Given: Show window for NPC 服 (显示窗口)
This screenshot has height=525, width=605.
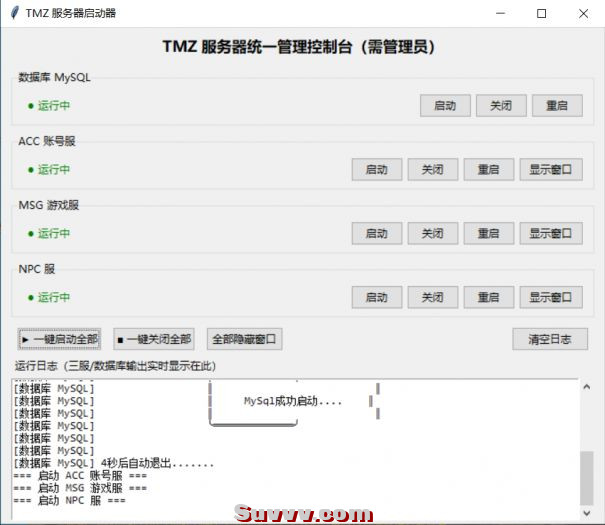Looking at the screenshot, I should pos(551,297).
